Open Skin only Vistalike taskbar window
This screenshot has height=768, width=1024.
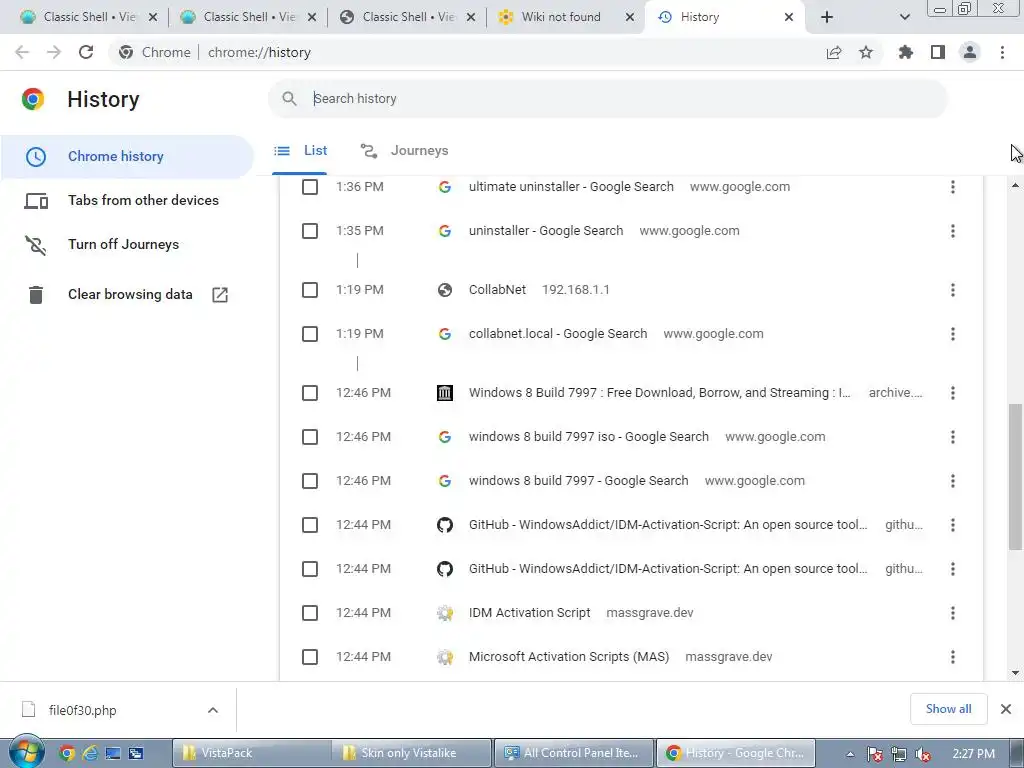point(413,753)
